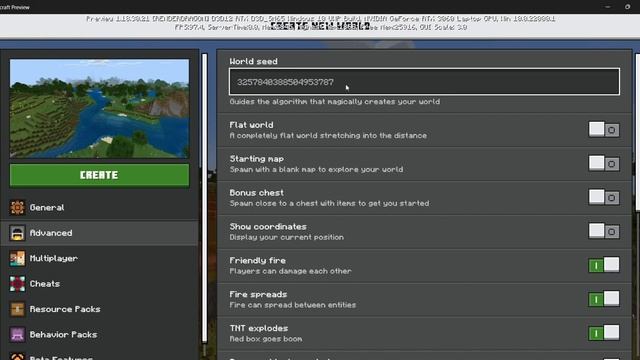Select the Advanced tab label
640x360 pixels.
tap(51, 233)
